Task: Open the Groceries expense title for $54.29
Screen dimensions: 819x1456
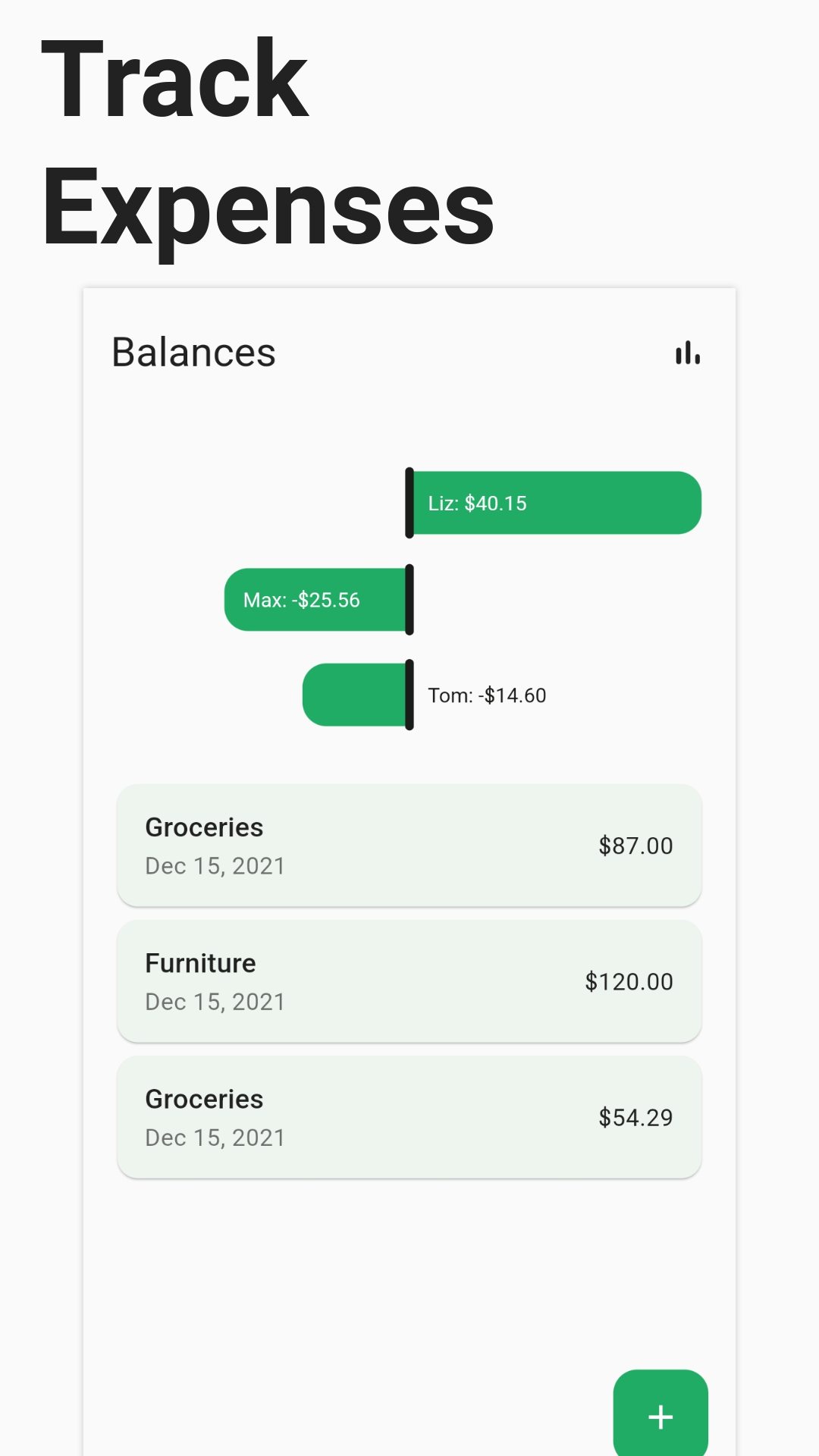Action: 204,1099
